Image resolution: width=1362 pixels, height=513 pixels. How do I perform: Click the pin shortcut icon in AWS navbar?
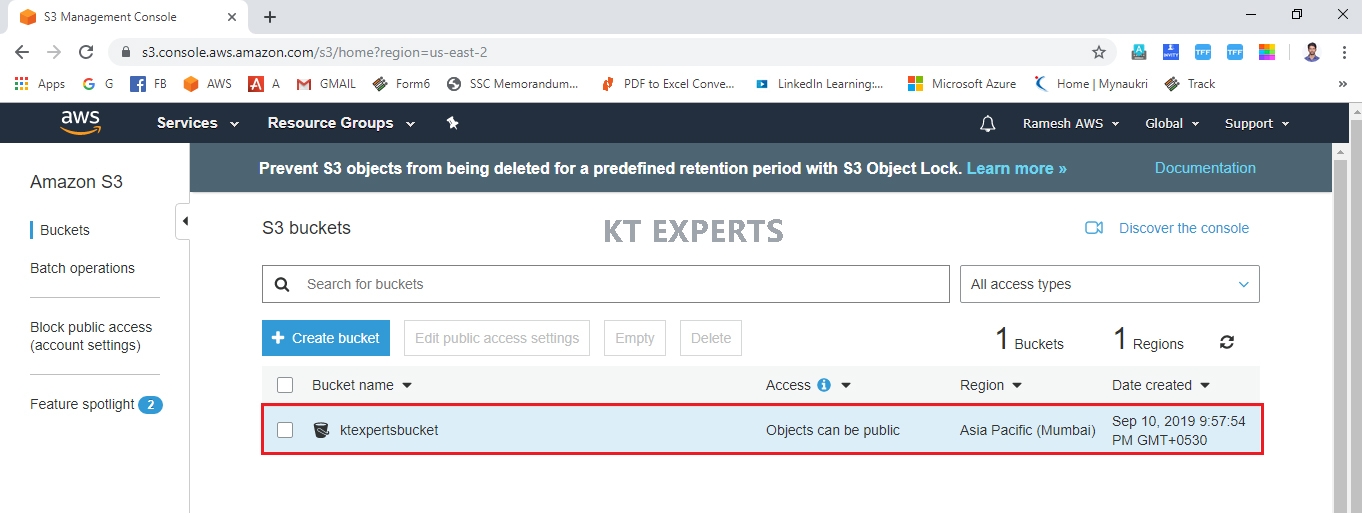click(x=452, y=123)
